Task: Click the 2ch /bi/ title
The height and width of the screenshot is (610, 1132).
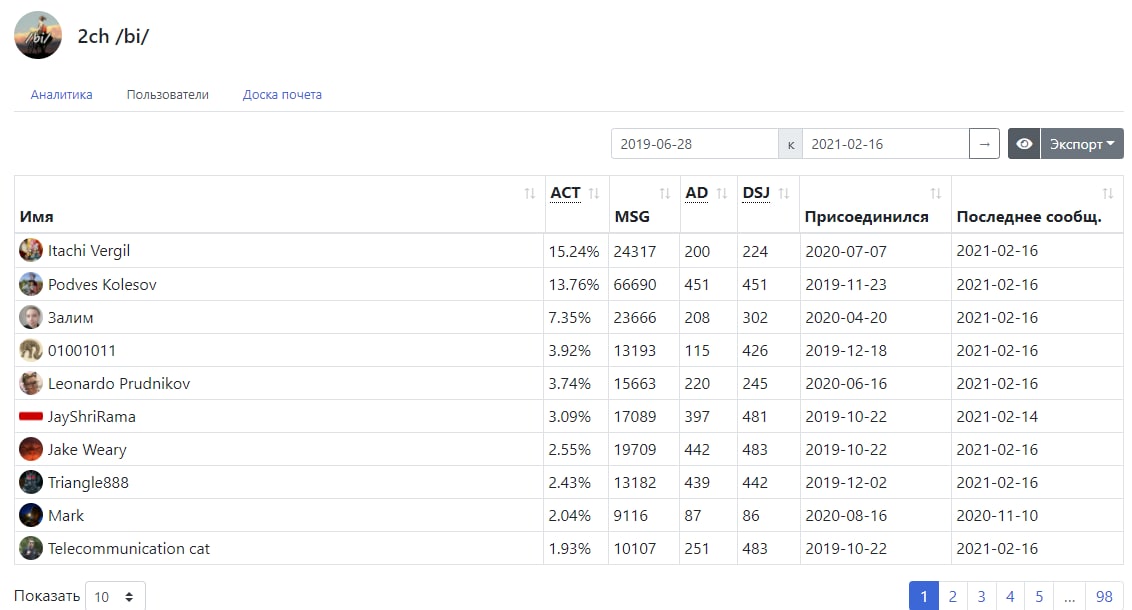Action: pyautogui.click(x=113, y=36)
